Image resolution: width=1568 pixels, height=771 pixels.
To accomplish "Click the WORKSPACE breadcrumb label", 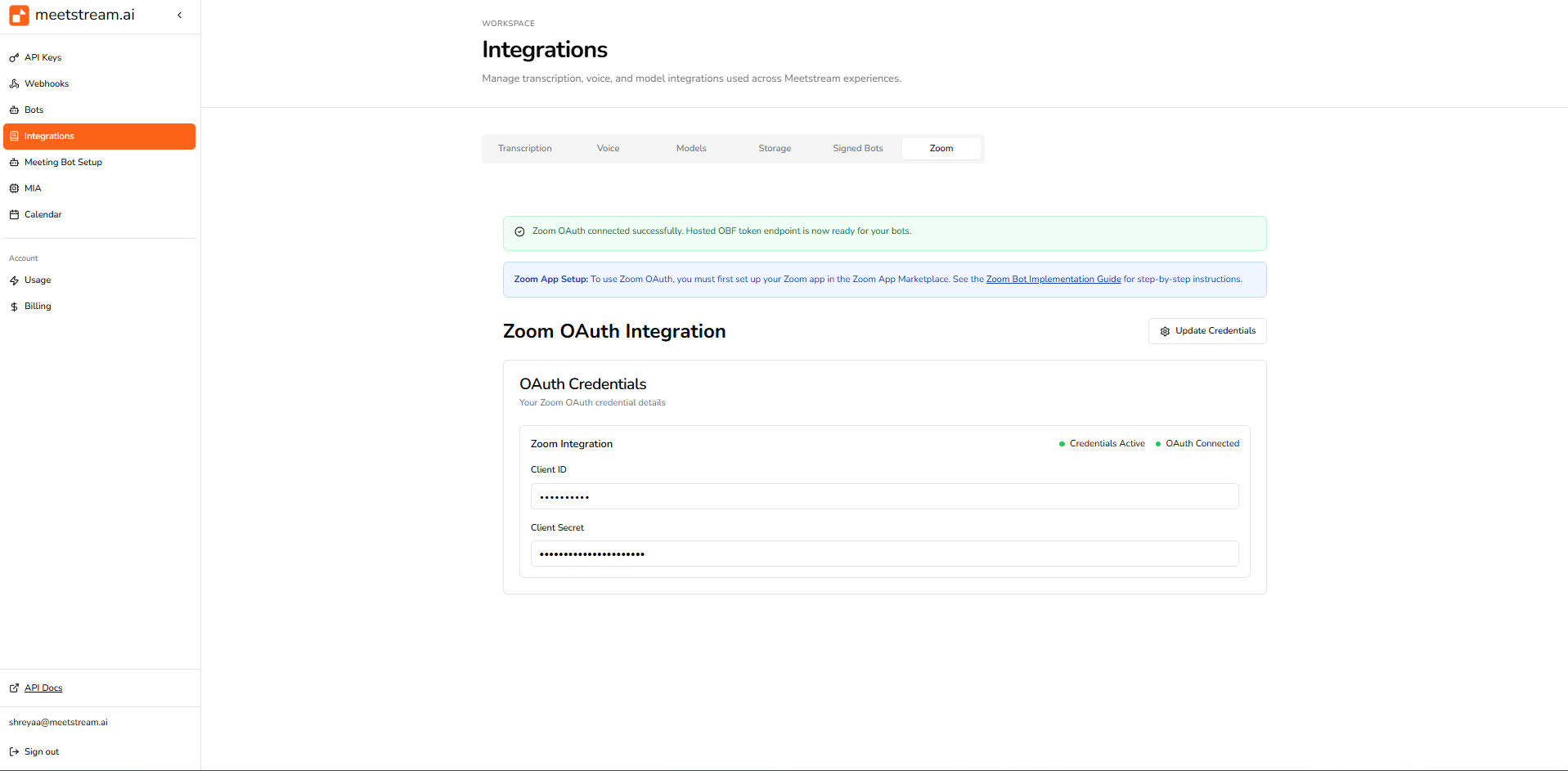I will coord(508,24).
